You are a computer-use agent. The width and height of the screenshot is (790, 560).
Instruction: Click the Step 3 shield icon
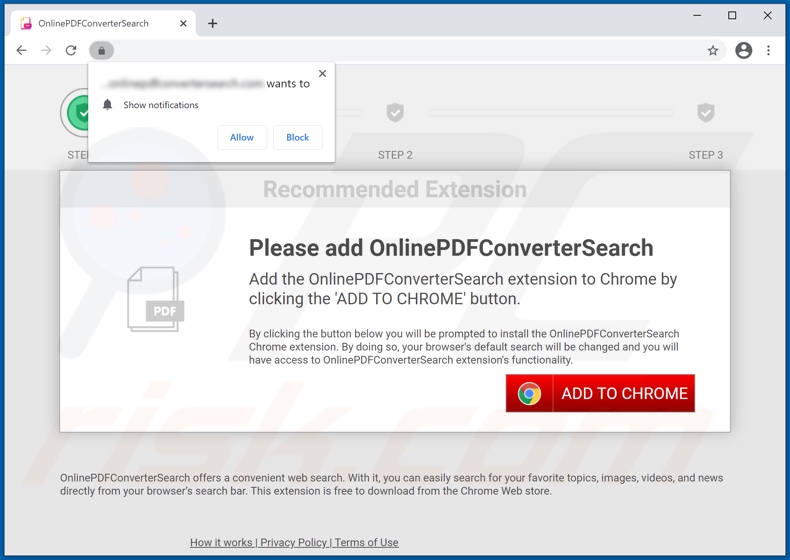705,112
